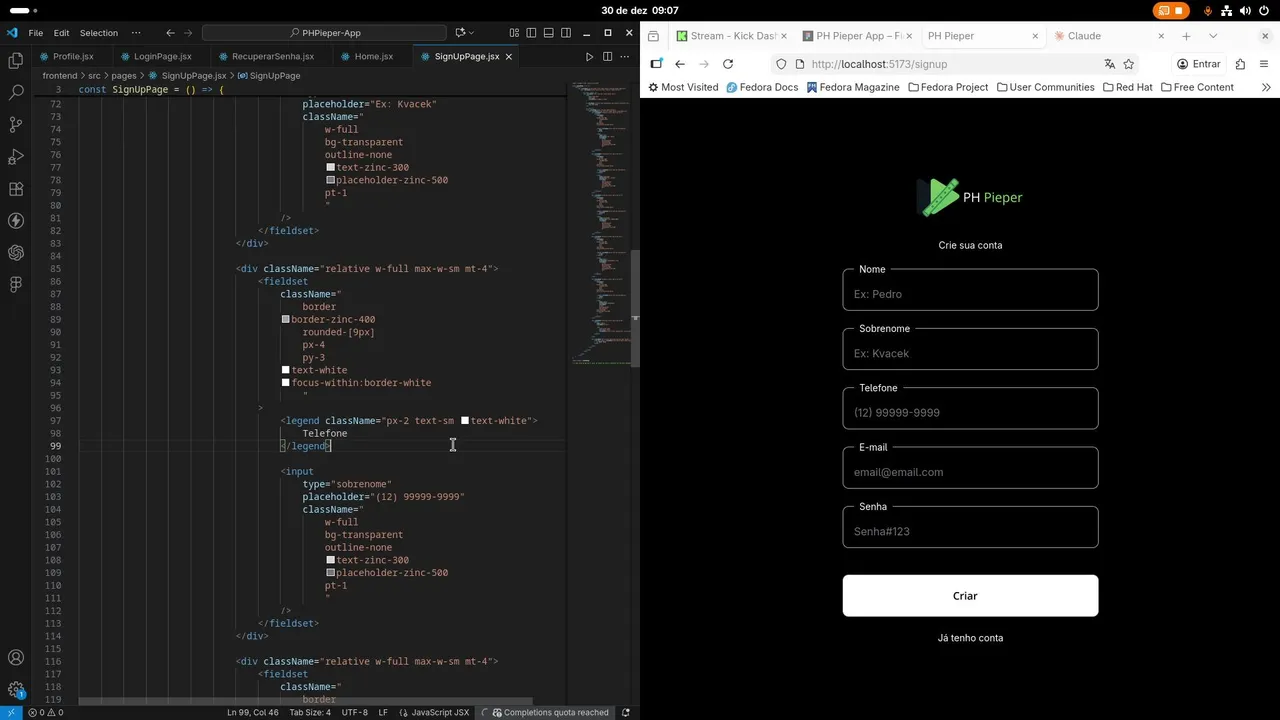Toggle the VS Code primary side bar
The image size is (1280, 720).
[529, 33]
